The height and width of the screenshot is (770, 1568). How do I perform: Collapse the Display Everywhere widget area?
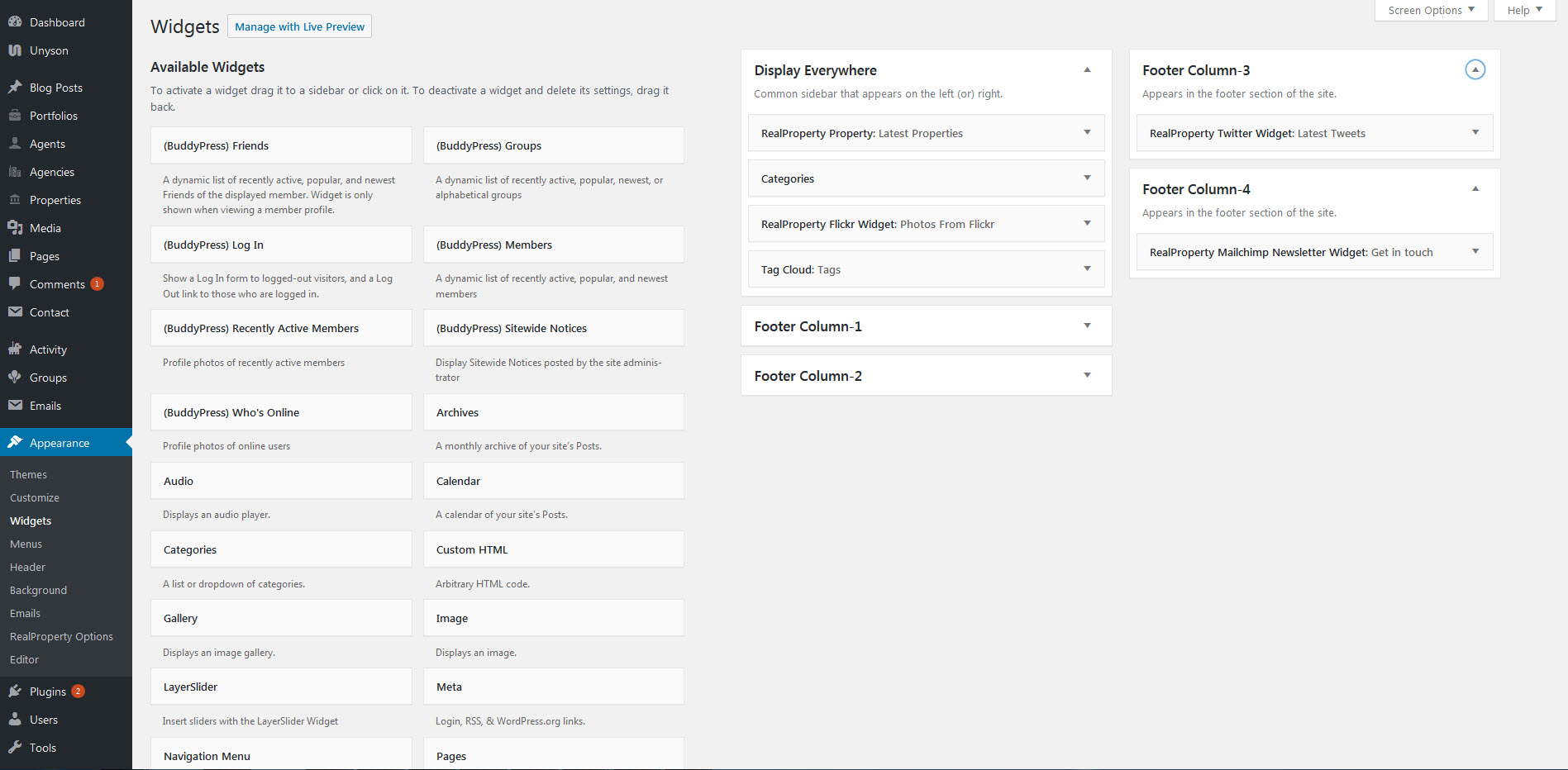coord(1087,70)
